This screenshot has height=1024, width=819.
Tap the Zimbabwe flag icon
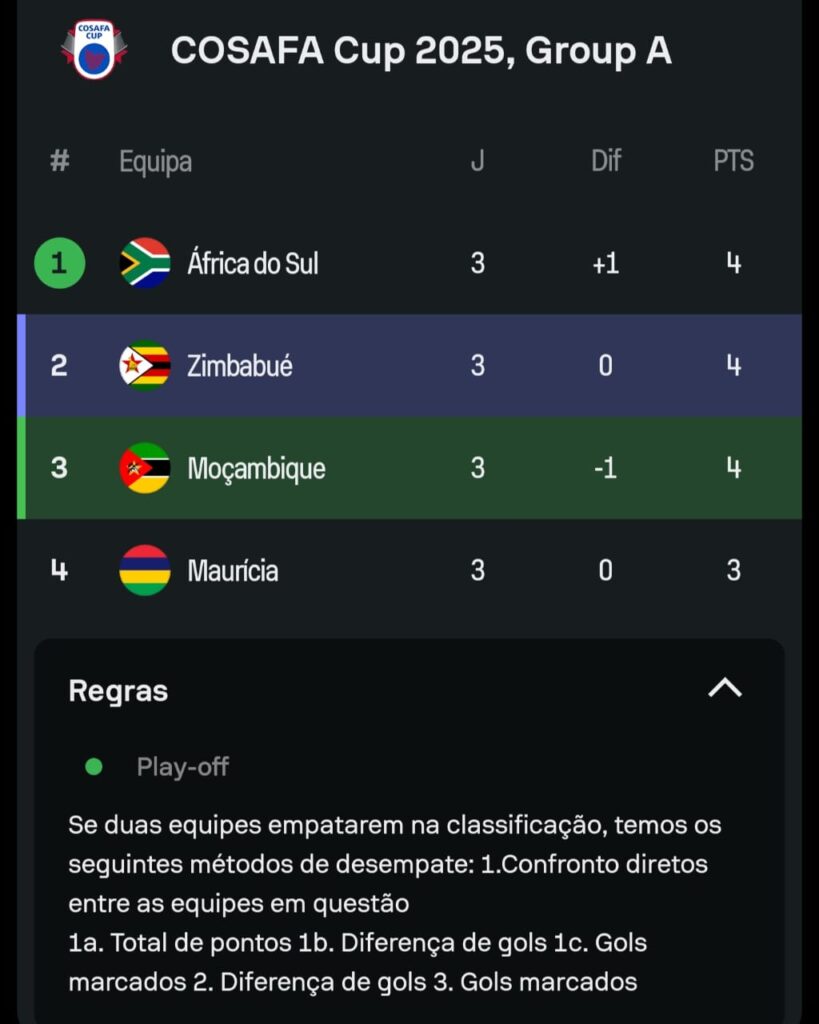(x=145, y=366)
